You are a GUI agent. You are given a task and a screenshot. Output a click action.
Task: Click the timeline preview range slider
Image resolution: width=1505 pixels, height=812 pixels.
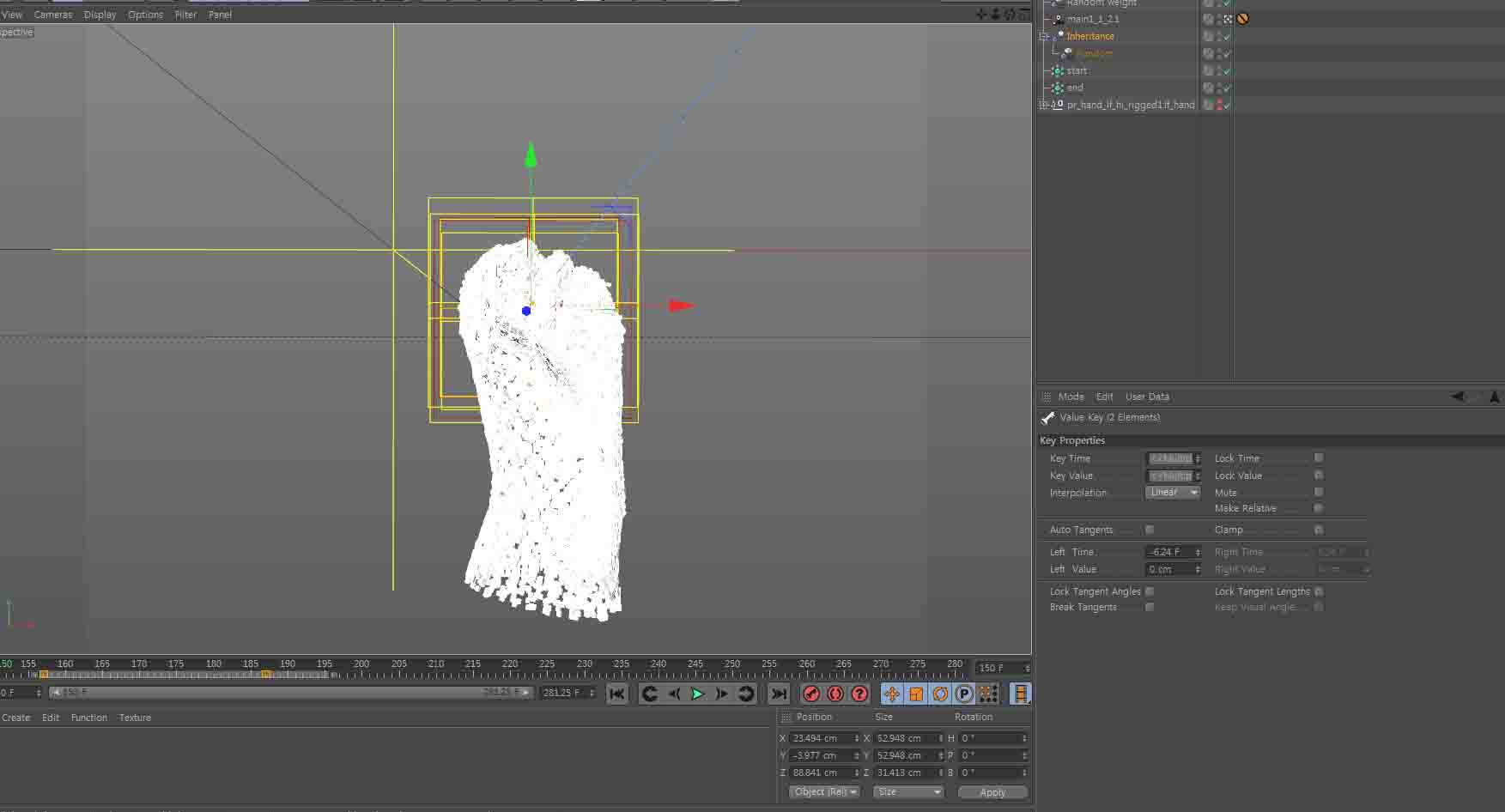290,693
